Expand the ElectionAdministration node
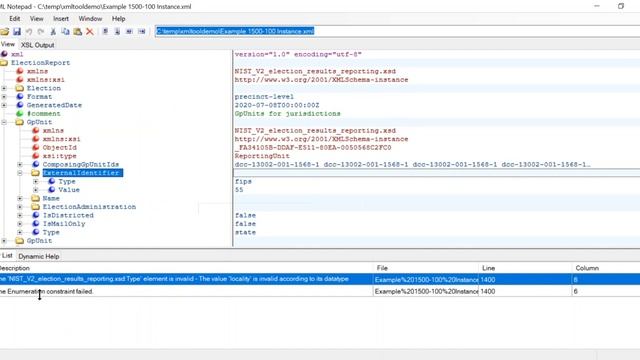 point(20,207)
